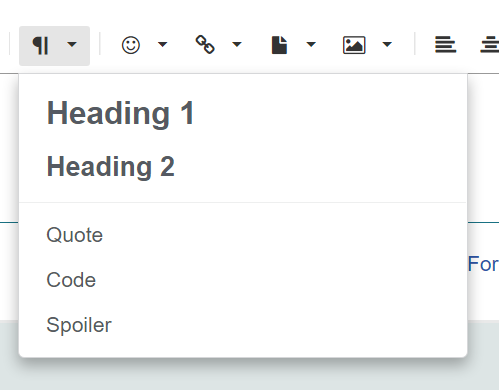499x390 pixels.
Task: Click the paragraph format pilcrow icon
Action: click(x=41, y=45)
